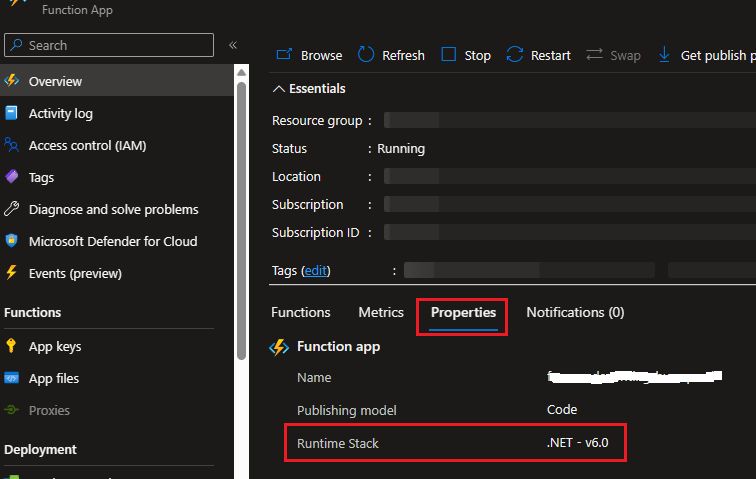Select the Properties tab

pos(463,313)
